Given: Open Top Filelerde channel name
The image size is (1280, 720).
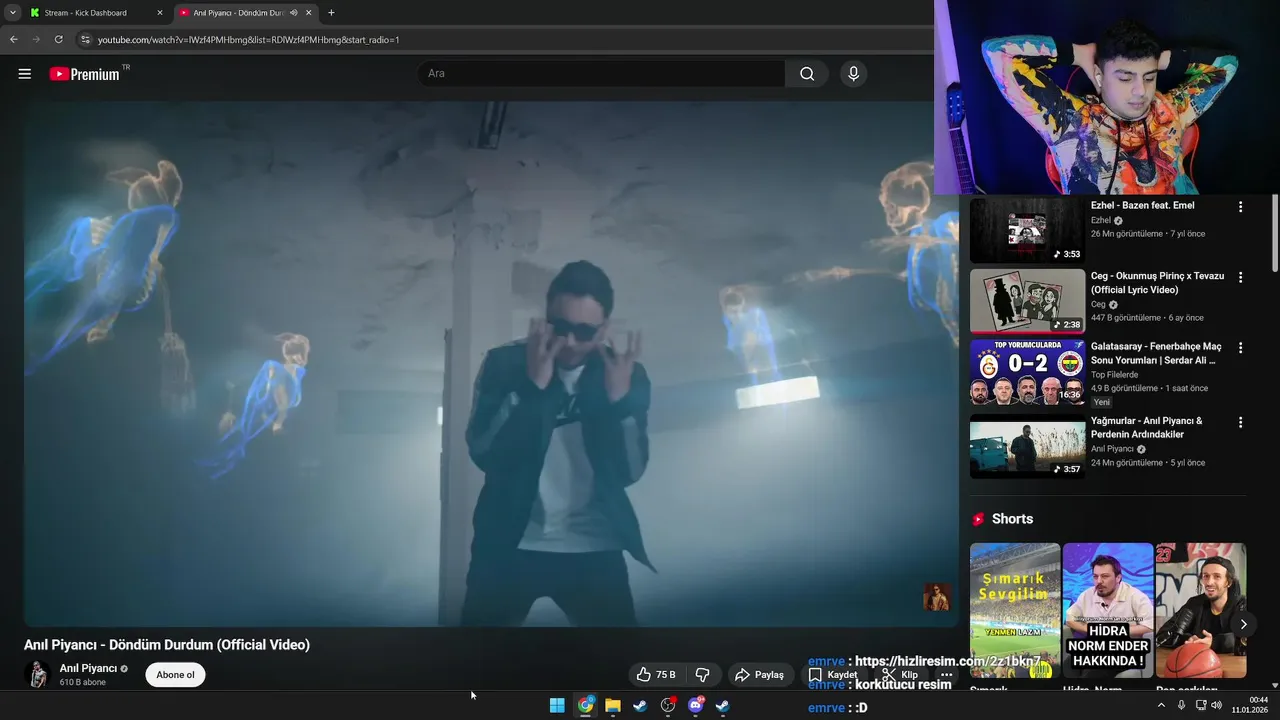Looking at the screenshot, I should coord(1115,375).
